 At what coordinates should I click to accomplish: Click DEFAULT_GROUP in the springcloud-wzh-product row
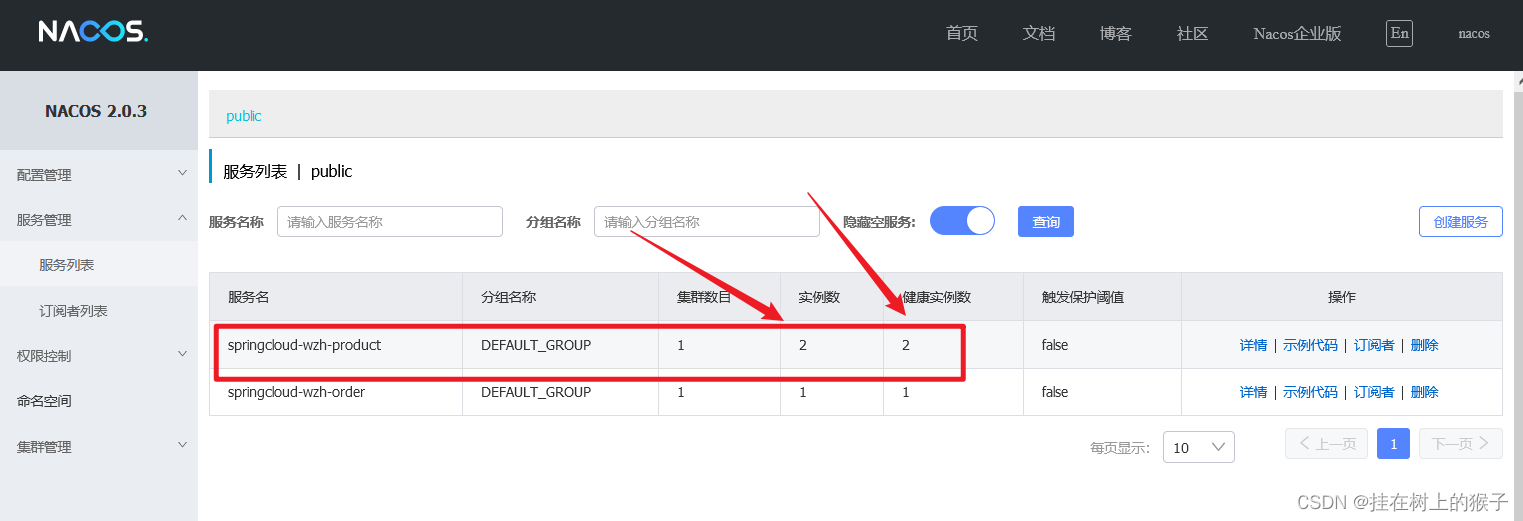point(536,345)
